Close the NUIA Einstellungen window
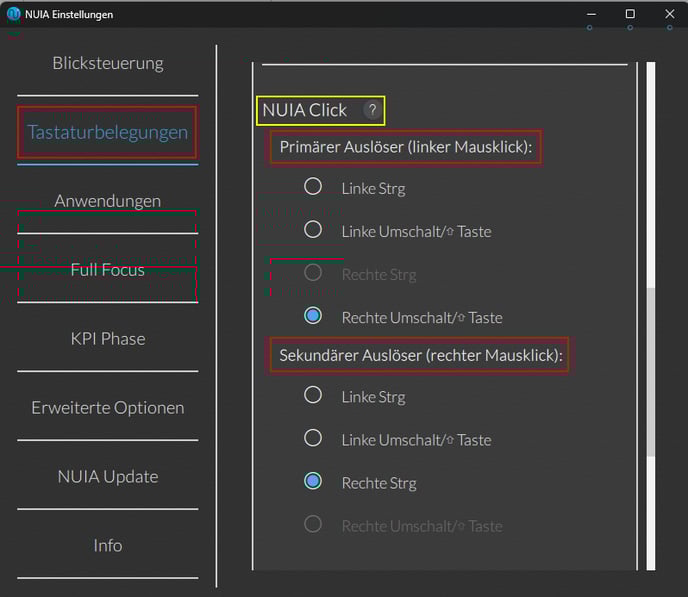The width and height of the screenshot is (688, 597). (670, 14)
